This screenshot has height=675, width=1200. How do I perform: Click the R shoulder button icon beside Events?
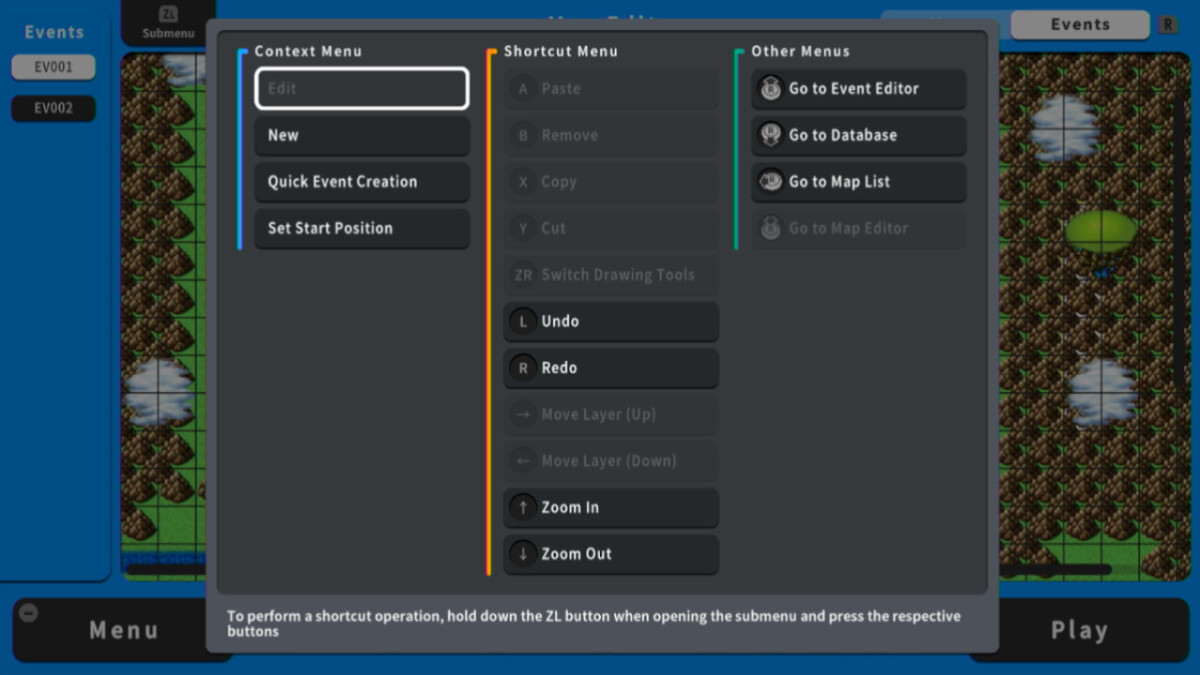click(x=1168, y=24)
